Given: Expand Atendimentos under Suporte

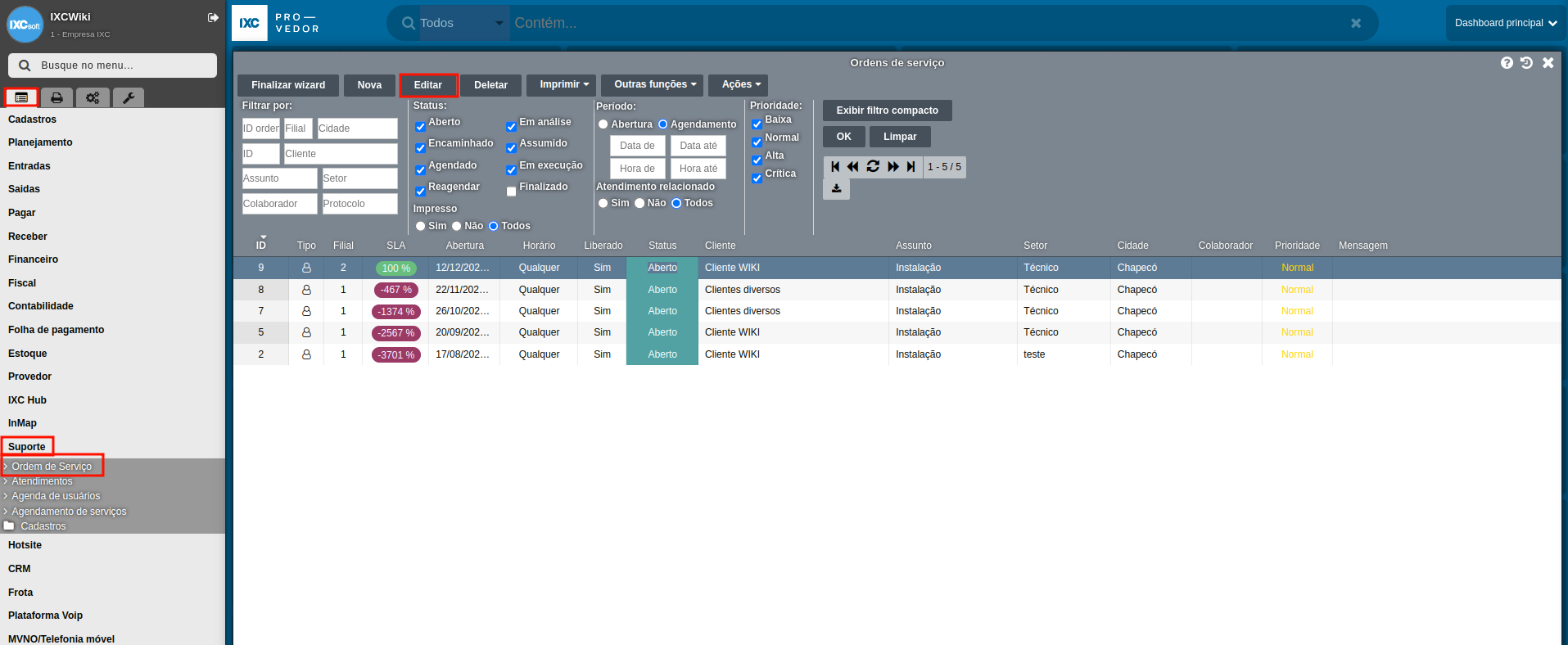Looking at the screenshot, I should [42, 481].
